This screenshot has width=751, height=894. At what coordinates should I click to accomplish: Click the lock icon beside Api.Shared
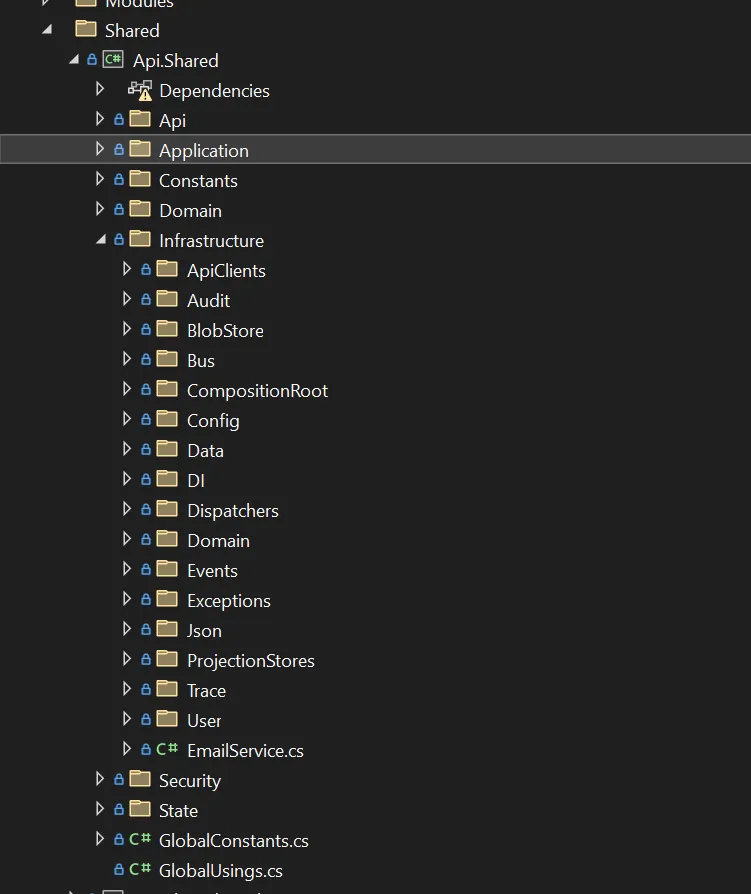pos(92,60)
